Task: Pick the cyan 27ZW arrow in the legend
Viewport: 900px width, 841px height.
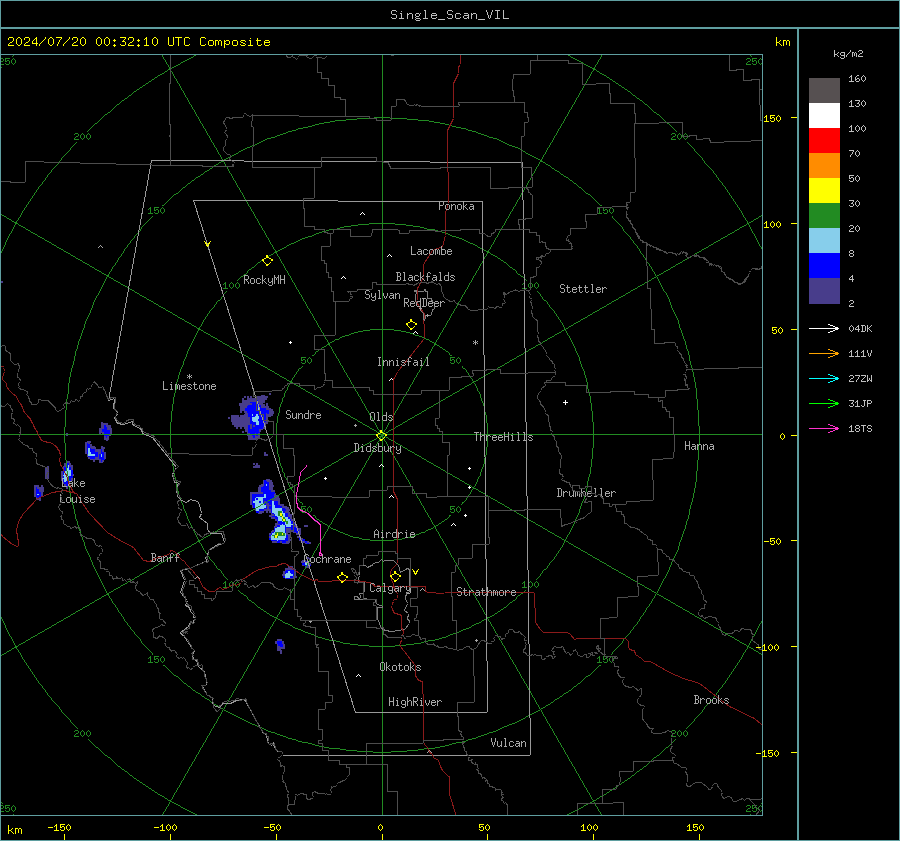Action: [x=824, y=378]
